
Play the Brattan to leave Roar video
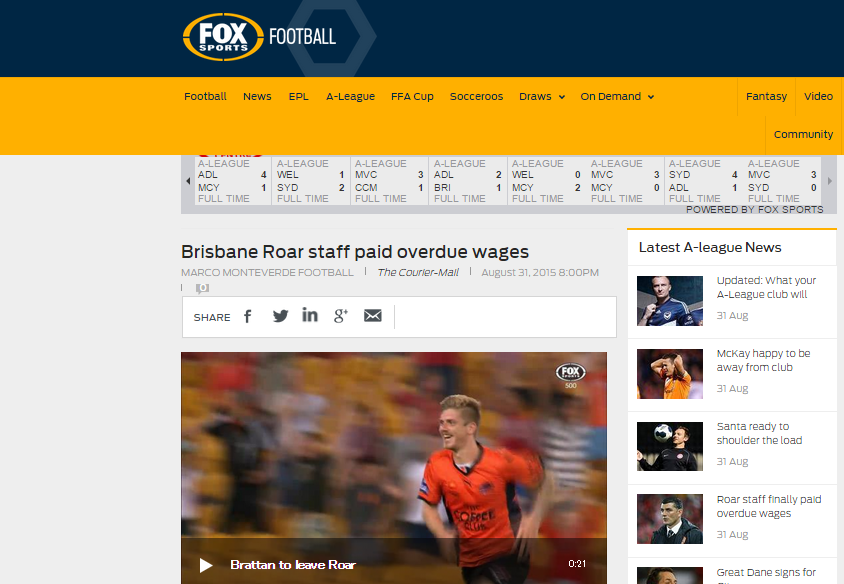click(206, 565)
